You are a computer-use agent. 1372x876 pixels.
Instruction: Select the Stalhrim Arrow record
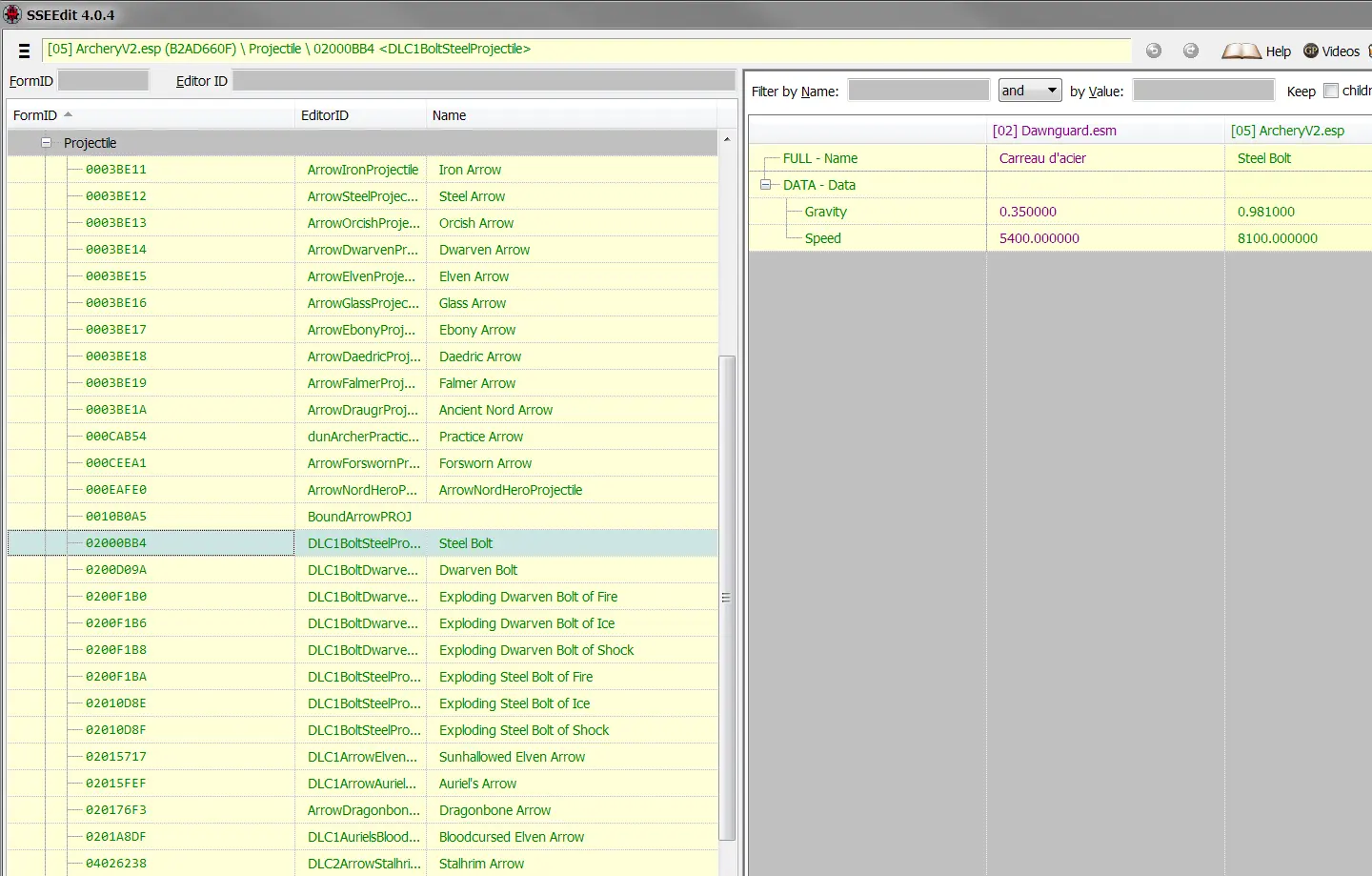[362, 864]
